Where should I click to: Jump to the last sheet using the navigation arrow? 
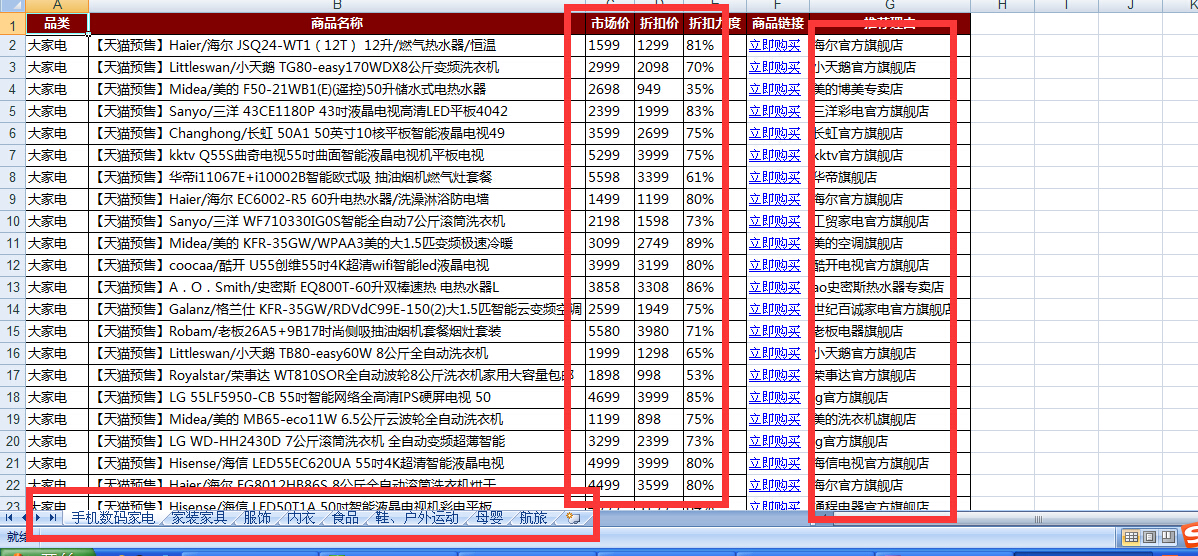click(53, 518)
